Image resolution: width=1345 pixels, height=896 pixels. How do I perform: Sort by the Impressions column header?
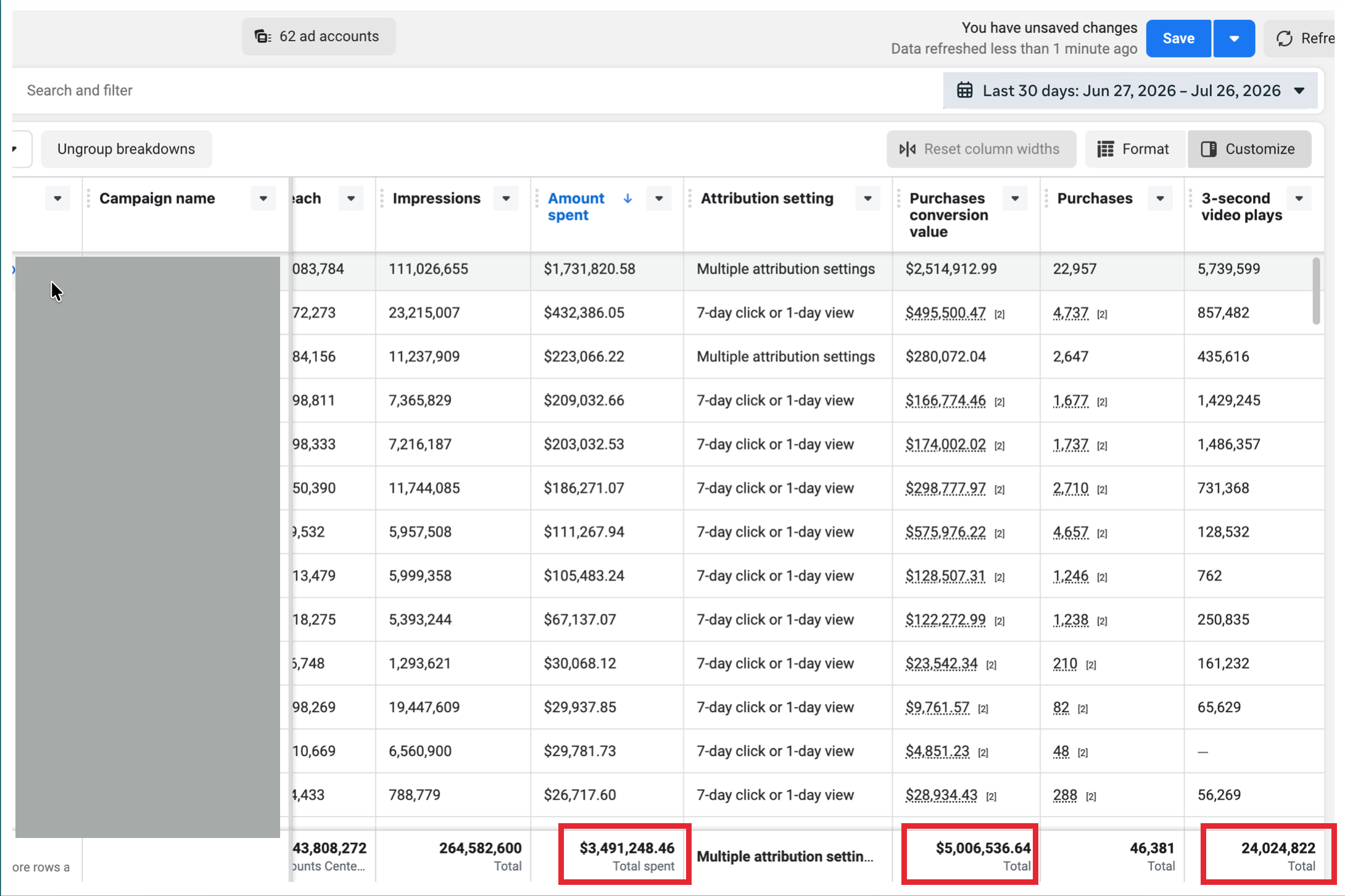point(437,199)
